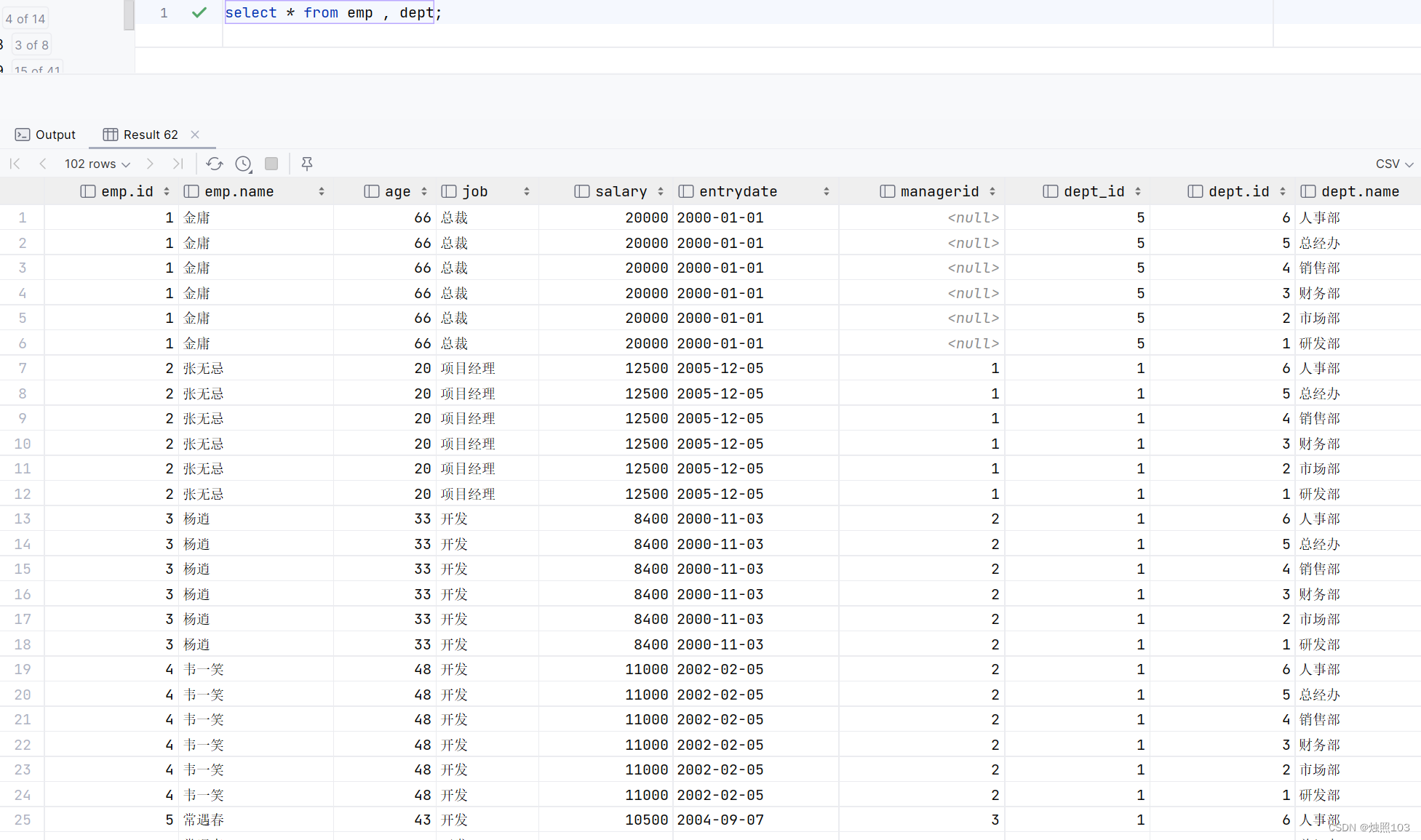Go to first page of results
Image resolution: width=1421 pixels, height=840 pixels.
[15, 164]
